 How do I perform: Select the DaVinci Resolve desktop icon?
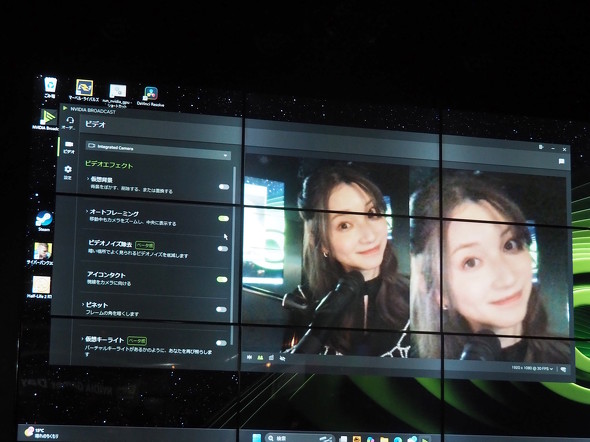151,96
